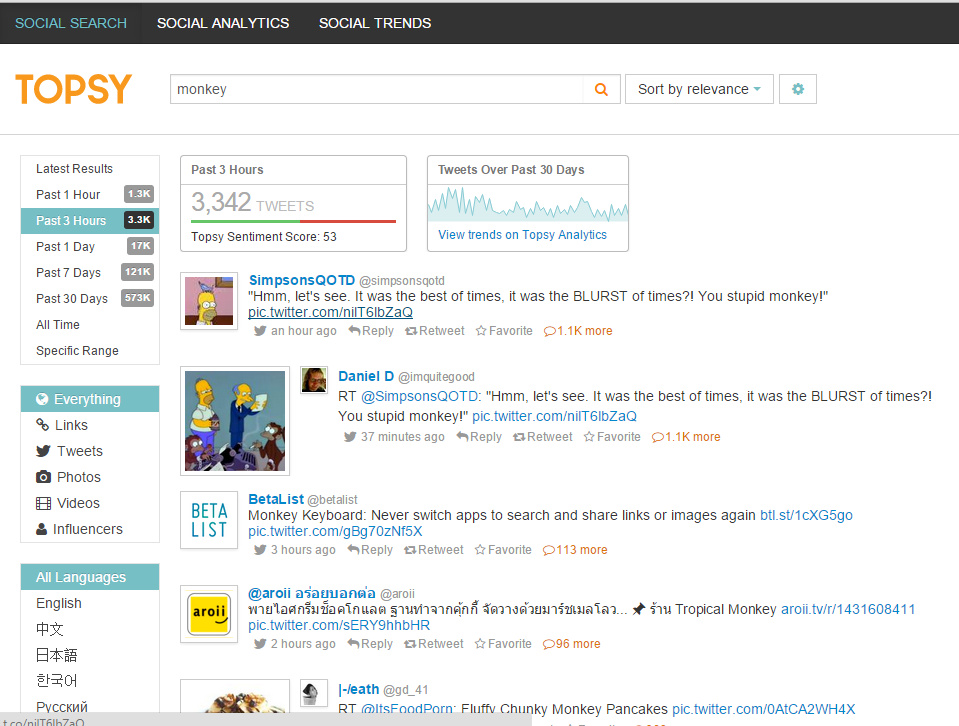Retweet the SimpsonsQOTD tweet

click(x=435, y=331)
